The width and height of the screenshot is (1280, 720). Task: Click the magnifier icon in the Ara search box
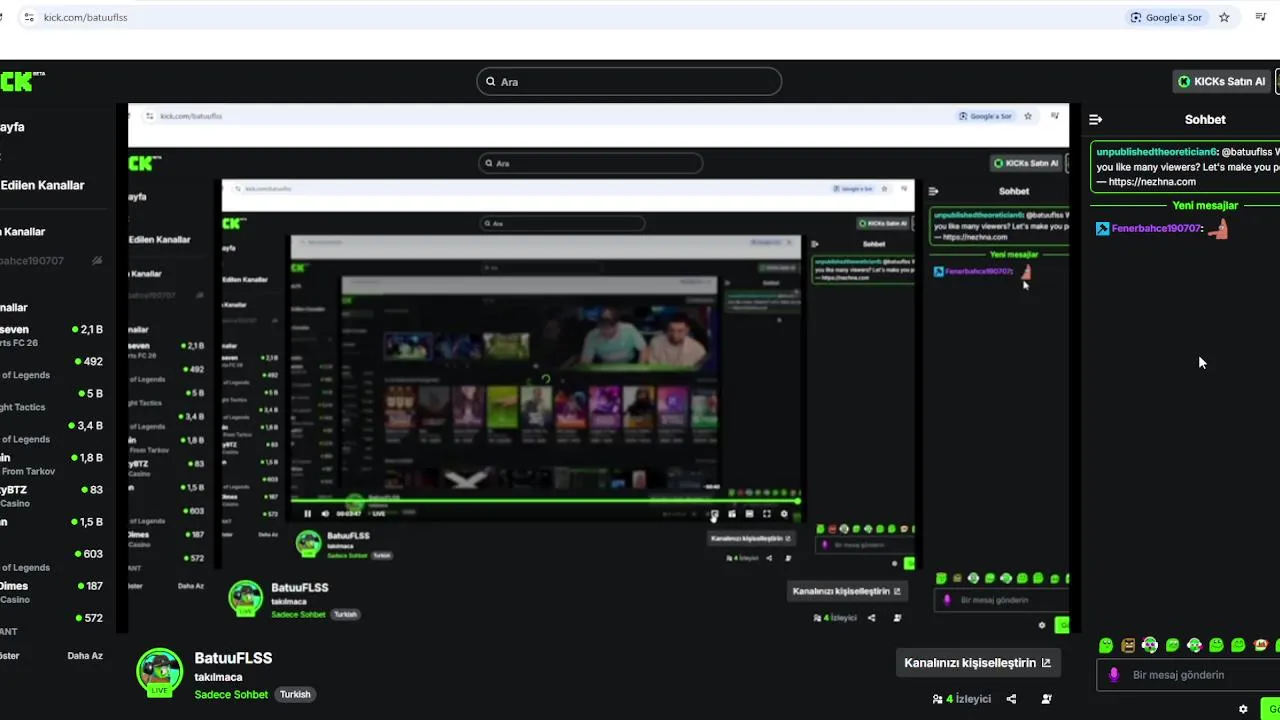[x=491, y=82]
